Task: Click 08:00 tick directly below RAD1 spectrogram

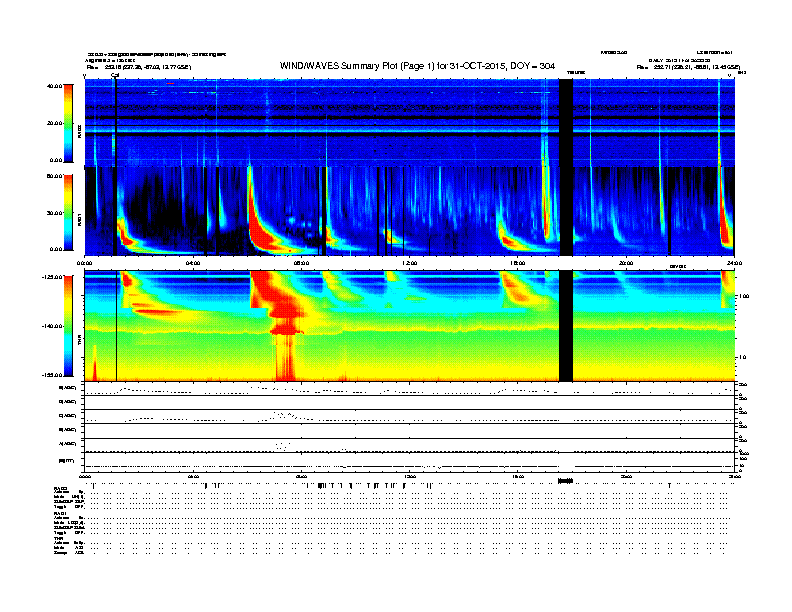Action: pos(301,263)
